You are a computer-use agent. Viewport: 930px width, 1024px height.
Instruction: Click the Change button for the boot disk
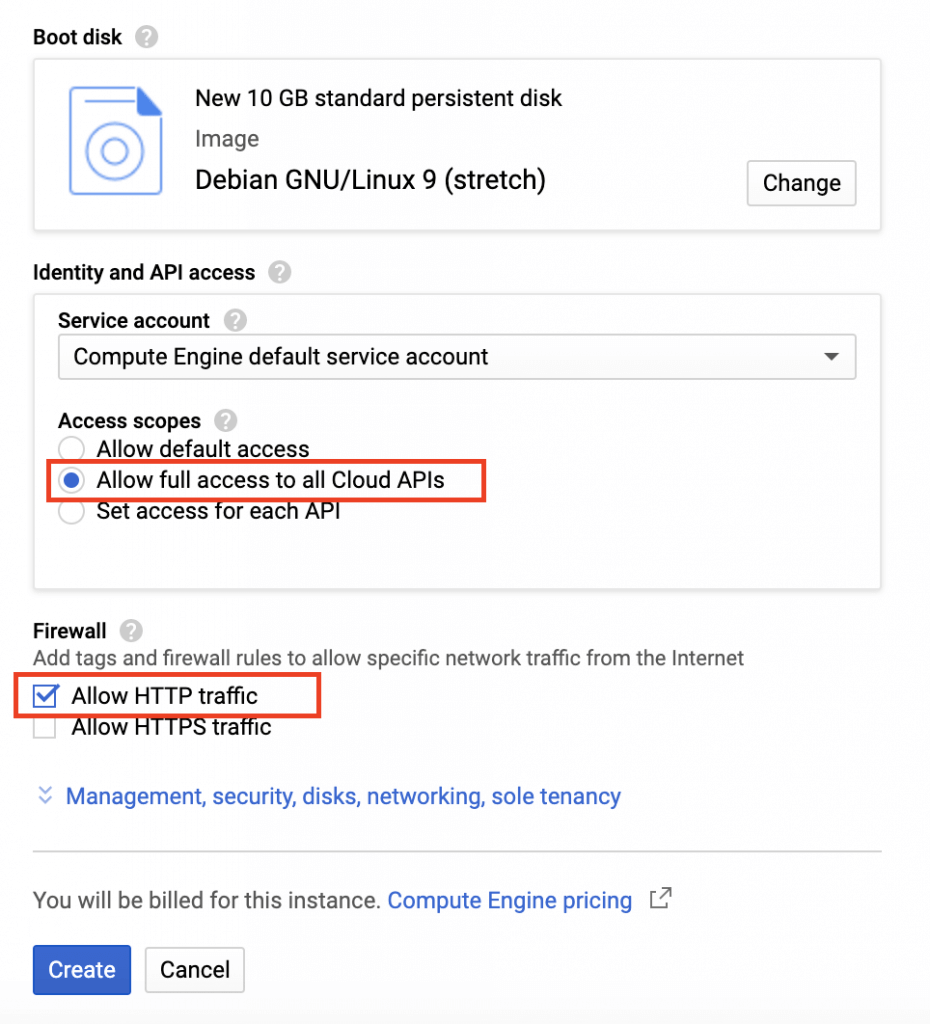click(x=801, y=183)
